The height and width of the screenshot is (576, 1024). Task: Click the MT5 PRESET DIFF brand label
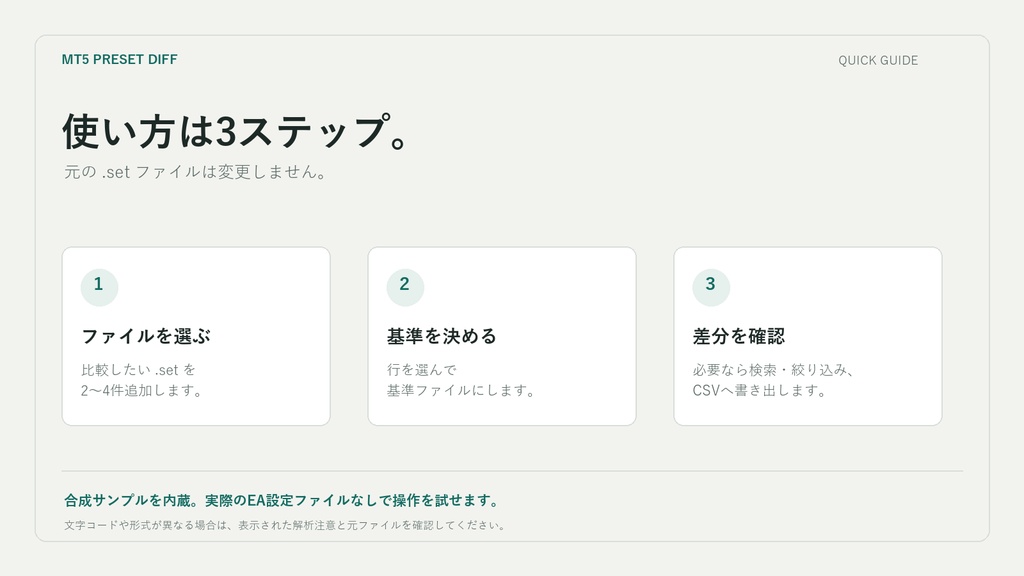[120, 59]
